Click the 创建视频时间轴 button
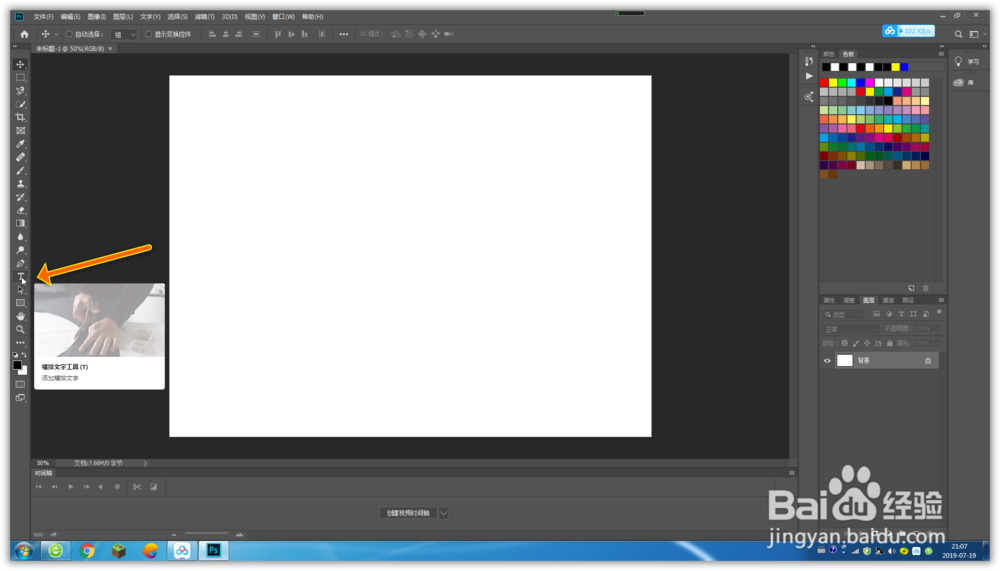1000x571 pixels. (408, 513)
